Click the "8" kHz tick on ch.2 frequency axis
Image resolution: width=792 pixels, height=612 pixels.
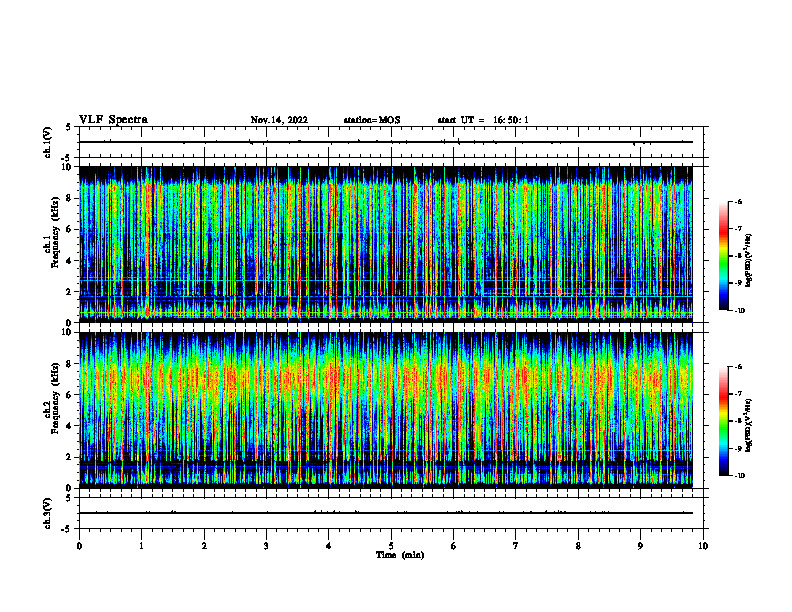pyautogui.click(x=70, y=364)
